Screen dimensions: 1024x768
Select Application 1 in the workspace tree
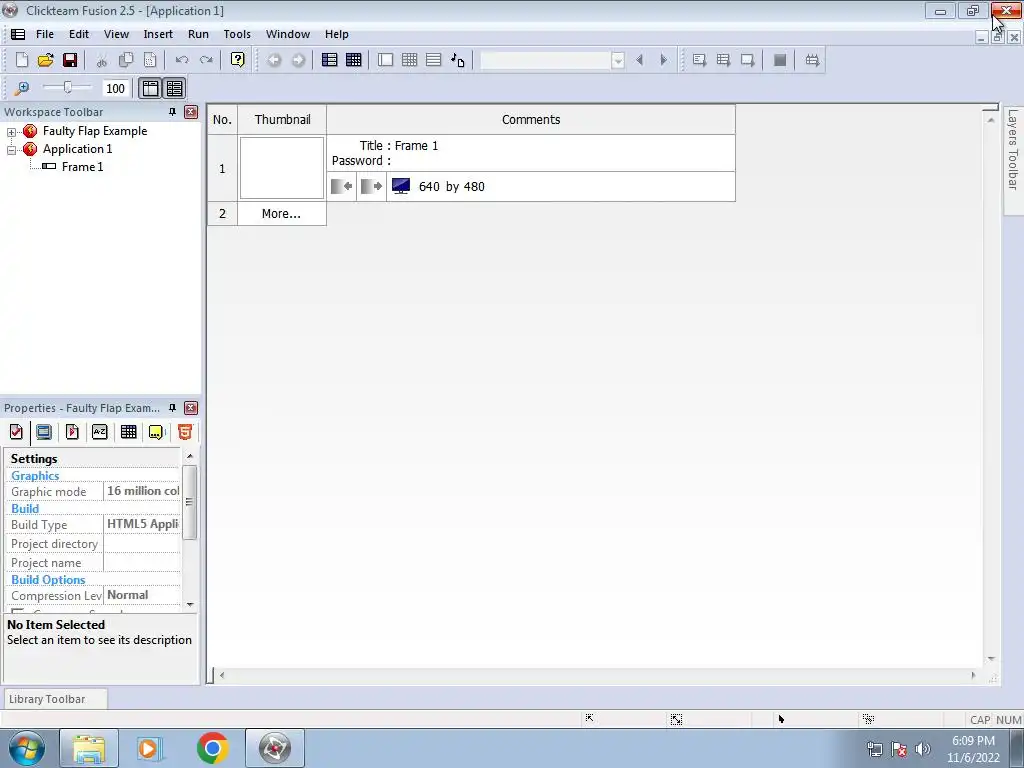(77, 149)
